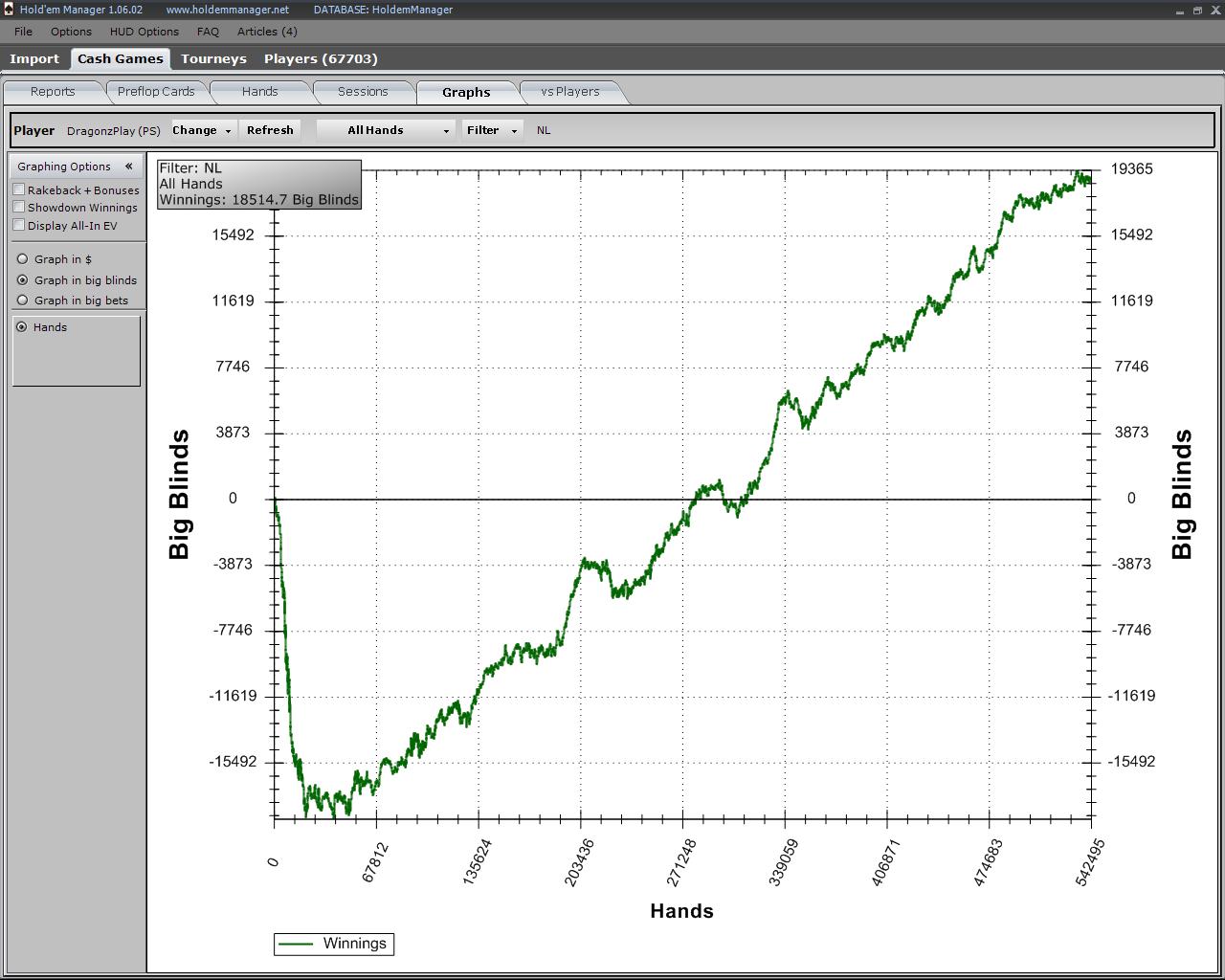Select Graph in $ radio button
This screenshot has width=1225, height=980.
23,259
